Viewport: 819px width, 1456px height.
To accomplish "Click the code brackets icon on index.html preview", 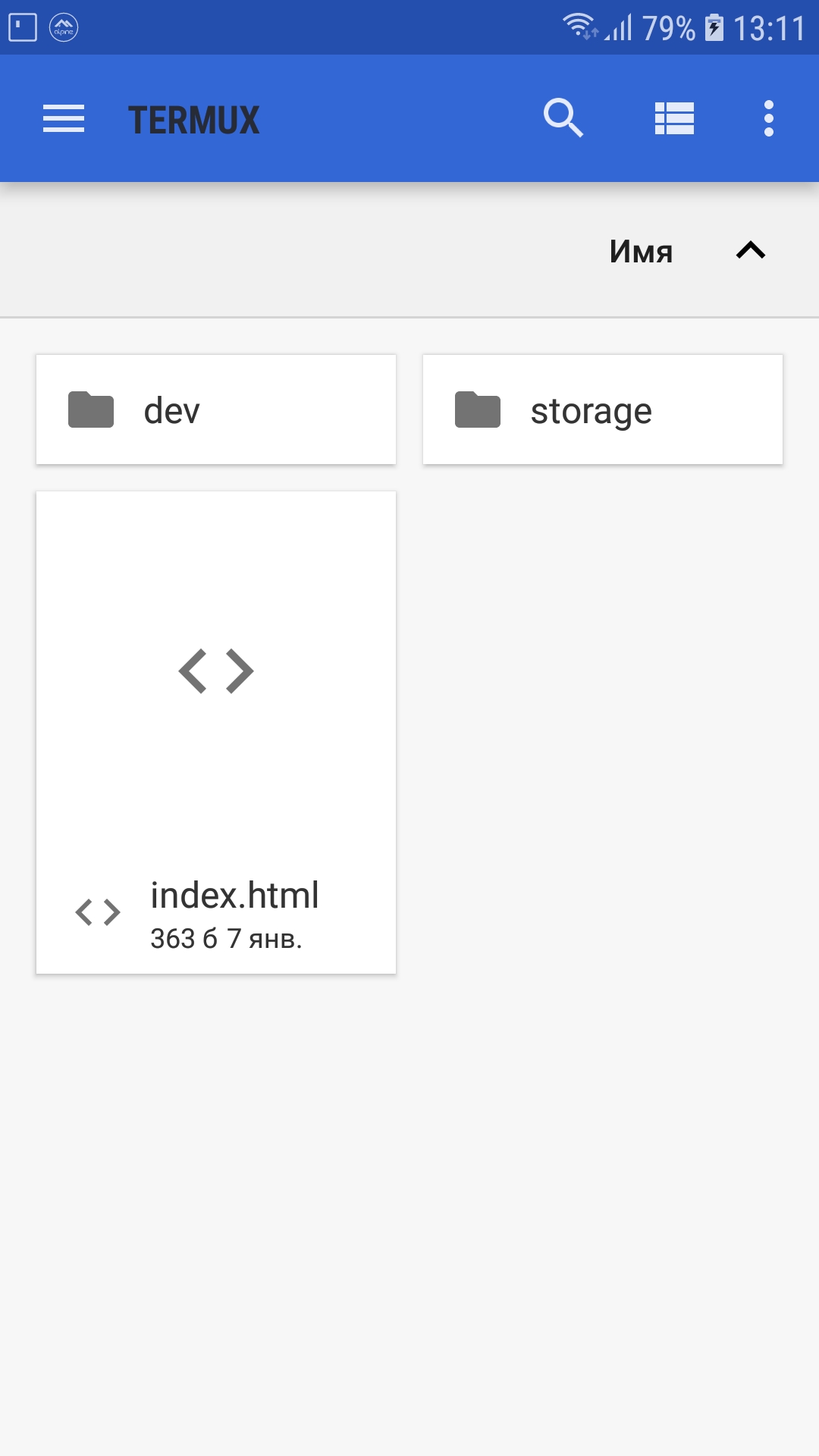I will 215,670.
